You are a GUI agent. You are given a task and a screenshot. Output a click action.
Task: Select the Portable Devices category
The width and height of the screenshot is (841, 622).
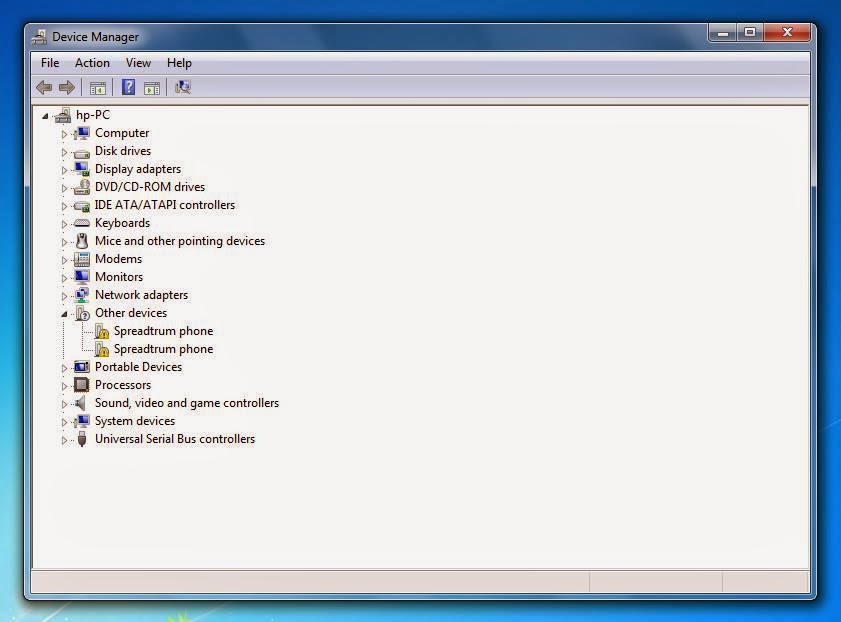138,366
